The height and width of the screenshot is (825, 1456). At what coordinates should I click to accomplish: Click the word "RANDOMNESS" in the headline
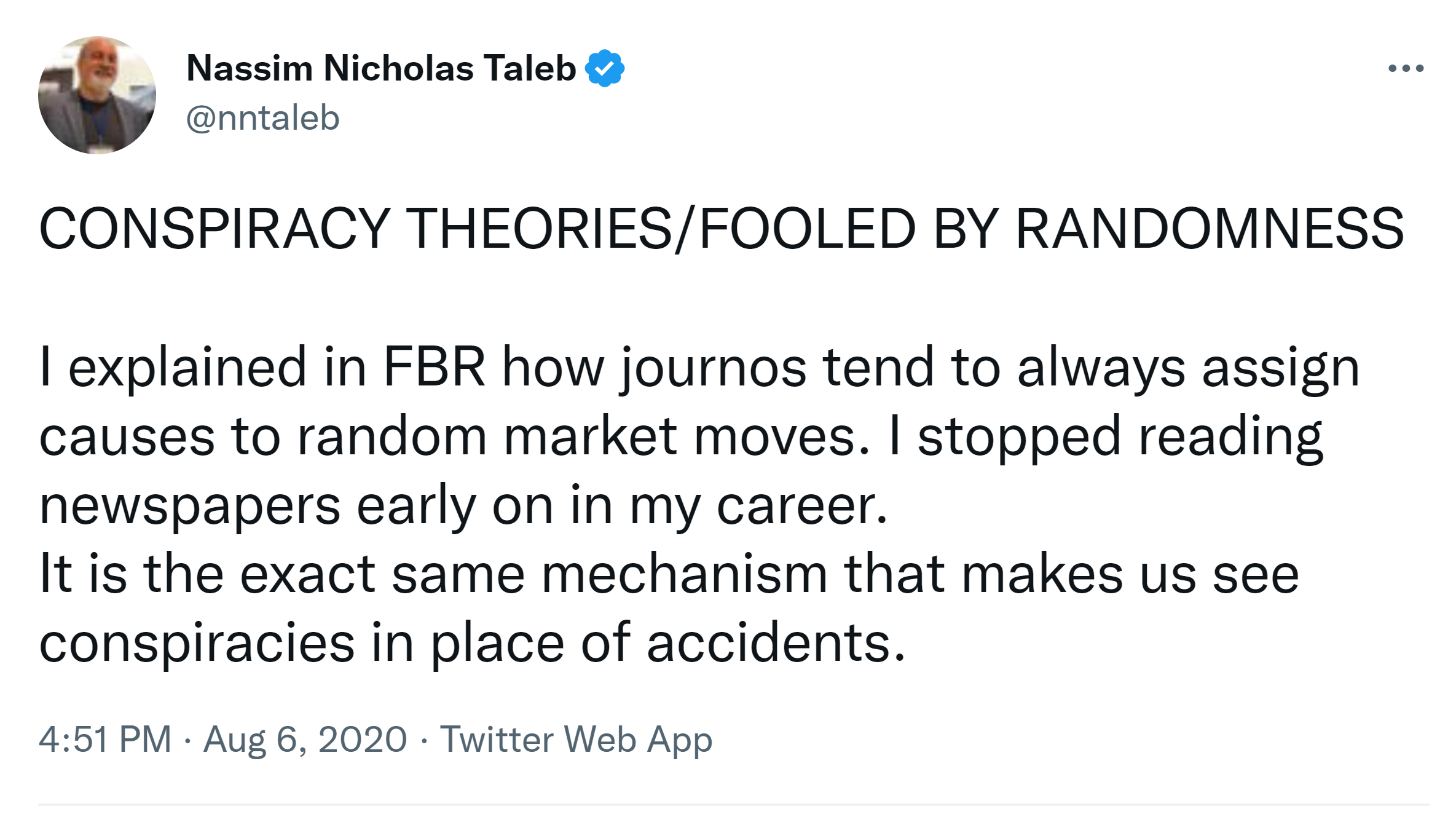pyautogui.click(x=1209, y=229)
